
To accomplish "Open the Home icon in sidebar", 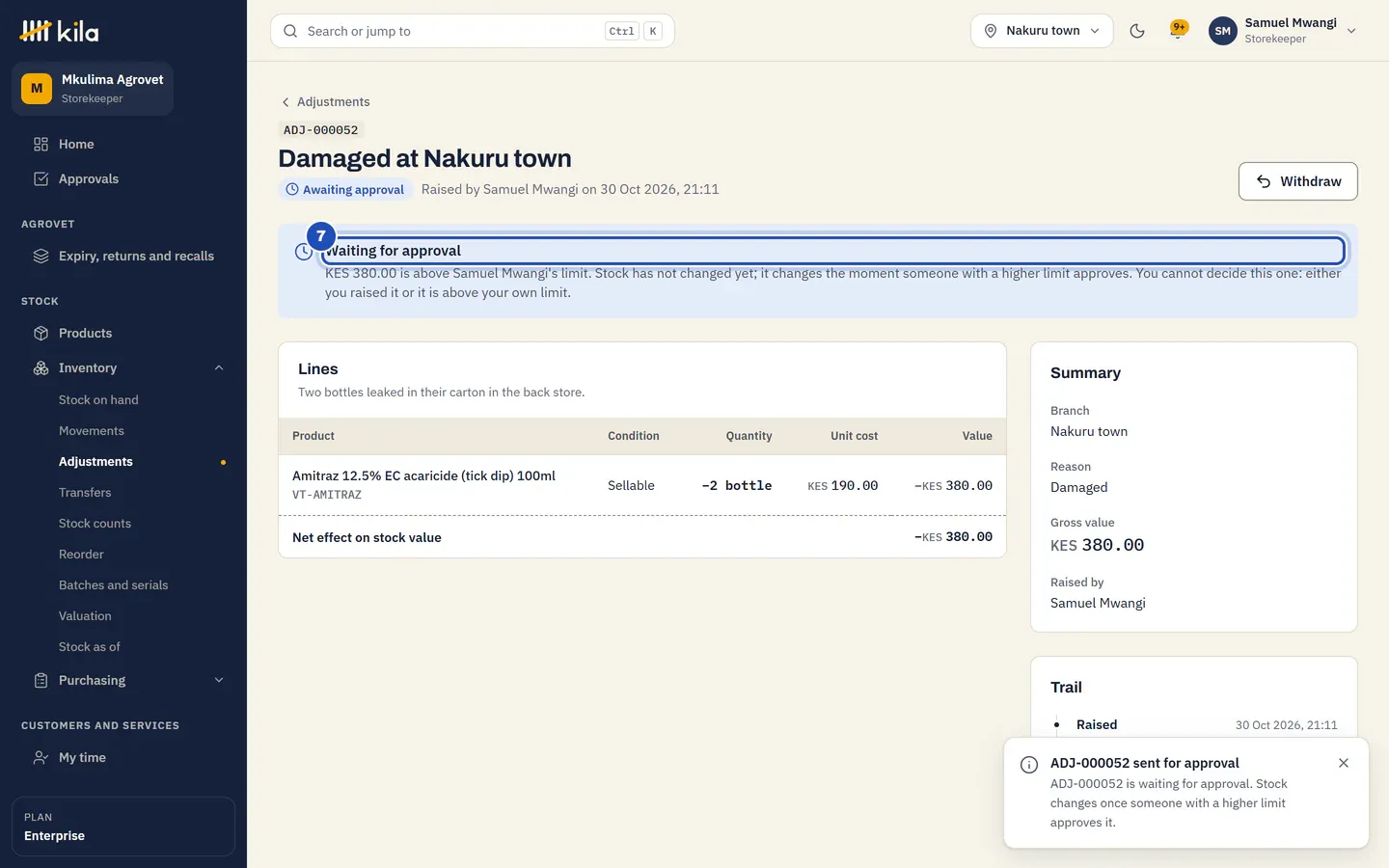I will (x=41, y=144).
